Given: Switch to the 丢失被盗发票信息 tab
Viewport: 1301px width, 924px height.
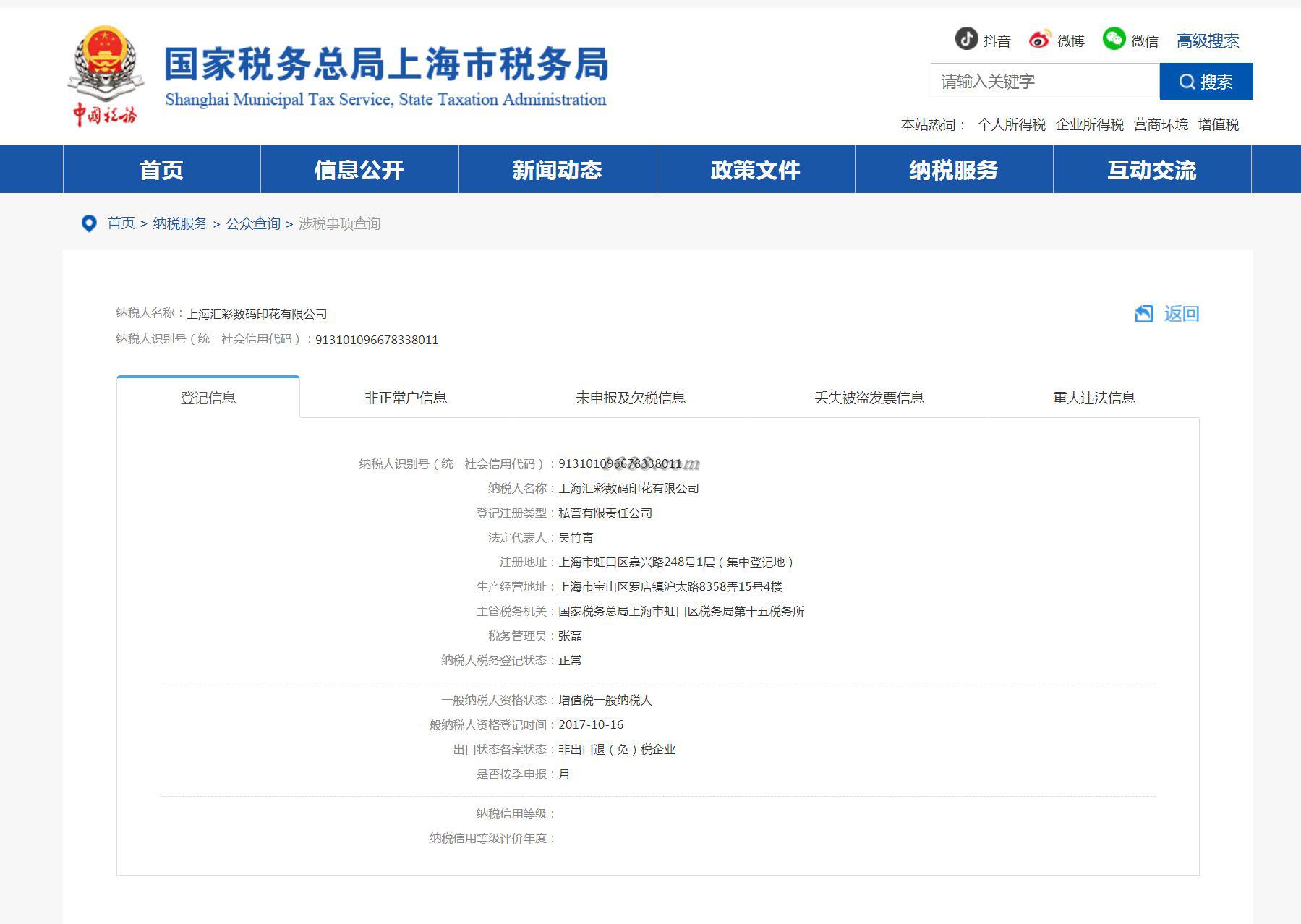Looking at the screenshot, I should click(x=869, y=398).
